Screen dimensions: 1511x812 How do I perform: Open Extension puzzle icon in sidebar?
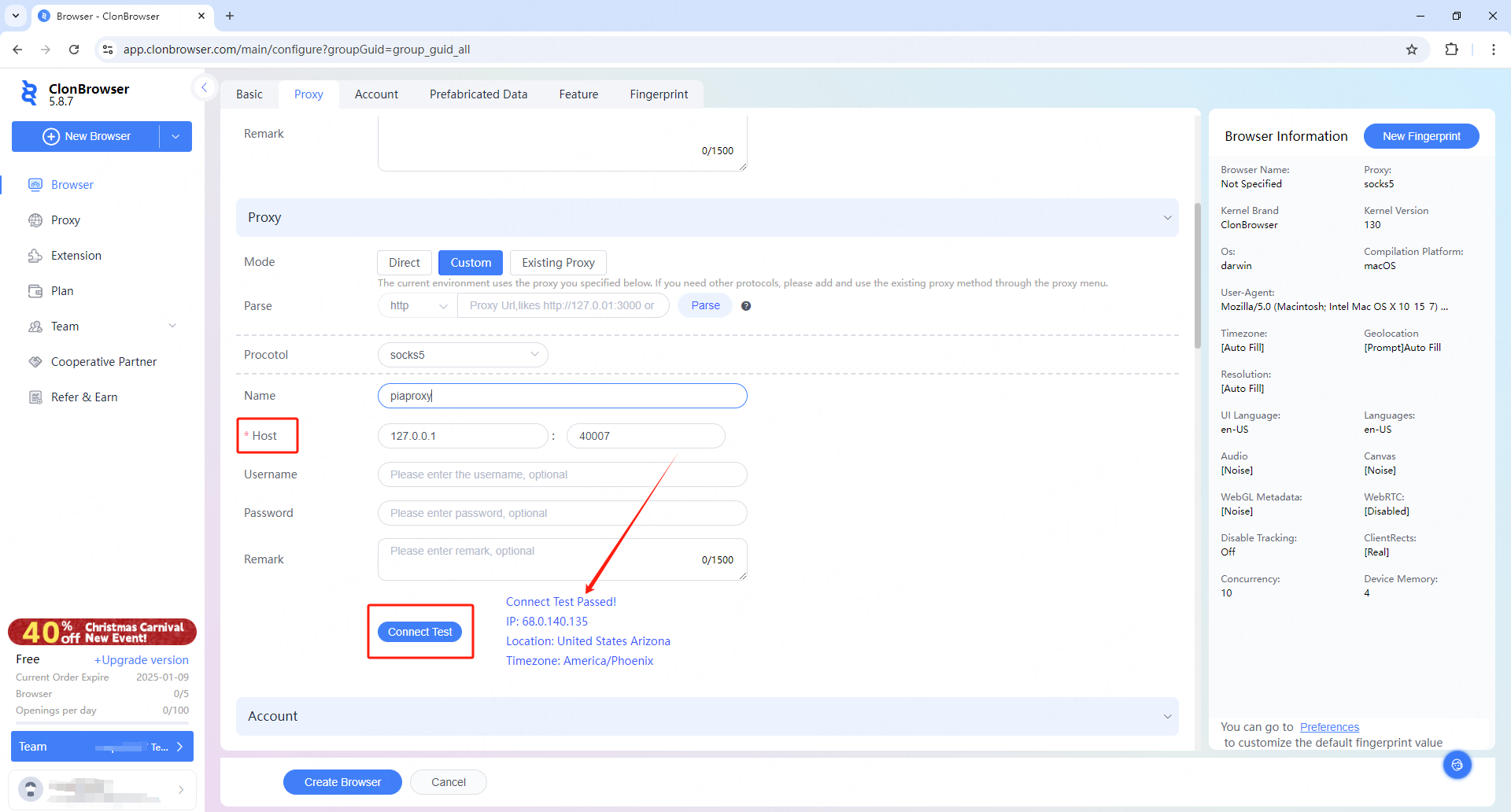pos(35,256)
